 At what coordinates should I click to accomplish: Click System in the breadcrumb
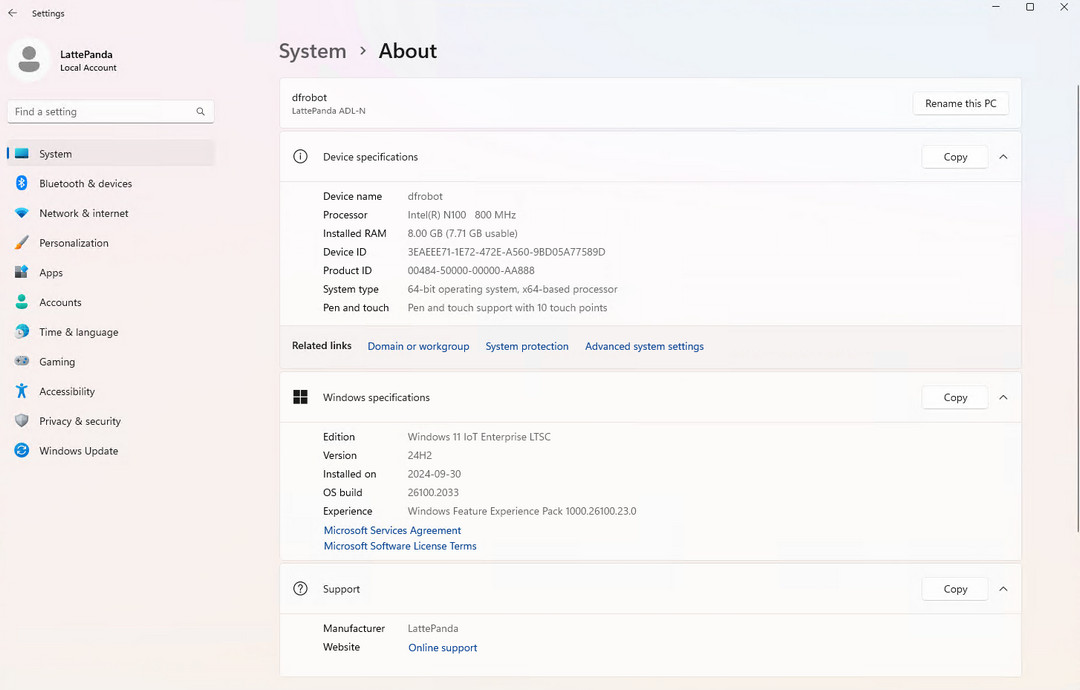click(312, 51)
